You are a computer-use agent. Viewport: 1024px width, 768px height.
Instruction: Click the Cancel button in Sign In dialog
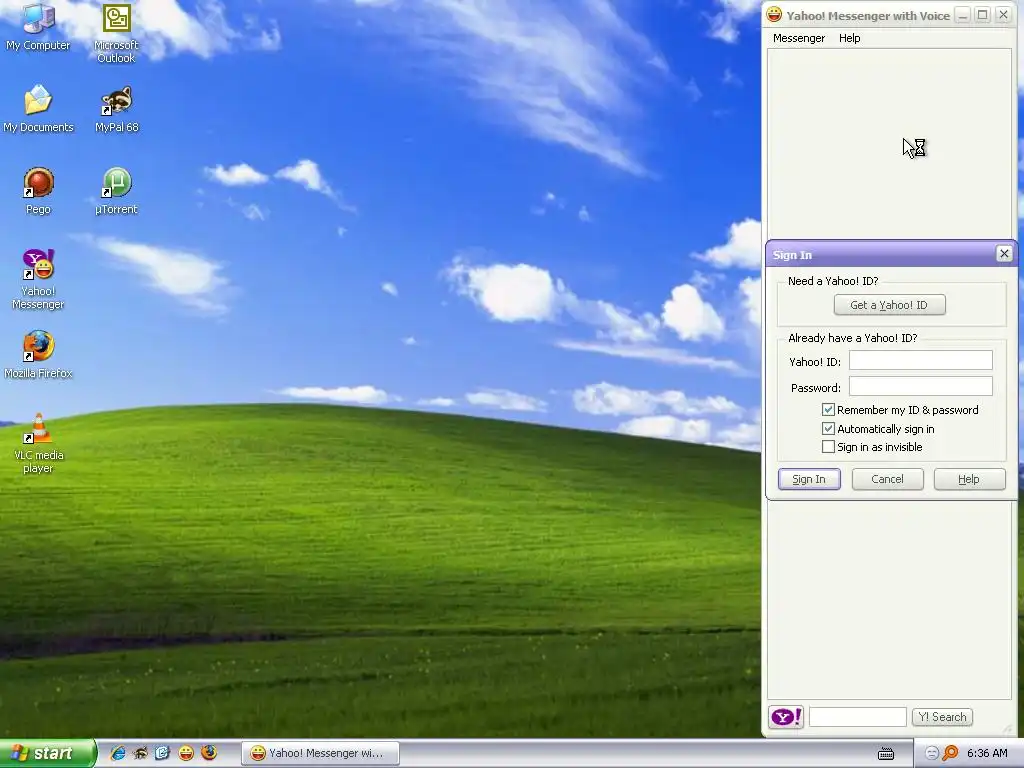(888, 479)
